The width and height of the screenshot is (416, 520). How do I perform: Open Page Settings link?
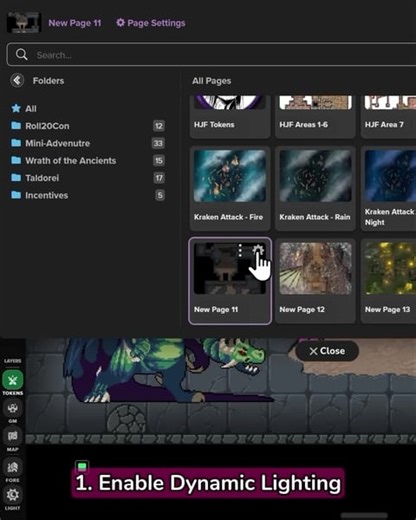[151, 23]
